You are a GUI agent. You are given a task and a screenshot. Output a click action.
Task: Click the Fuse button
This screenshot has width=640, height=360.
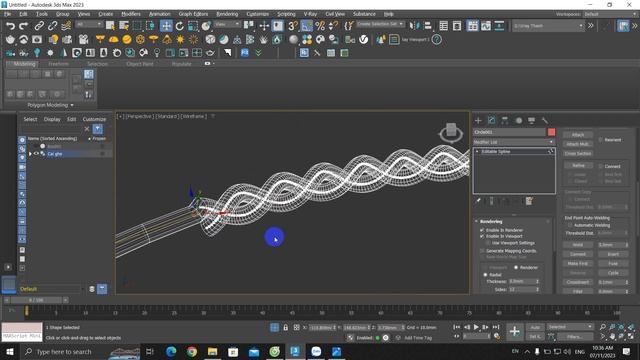coord(613,263)
